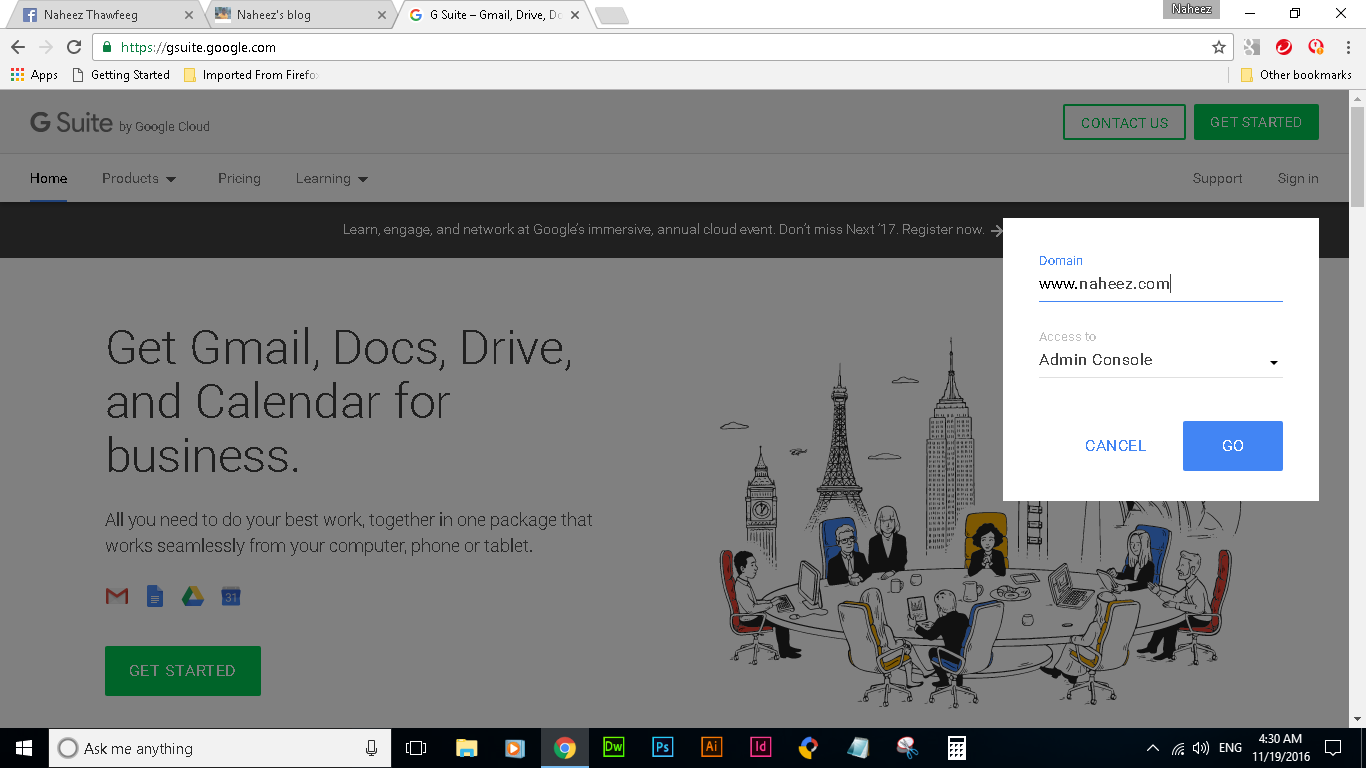Open a new tab
Screen dimensions: 1366x768
(x=611, y=15)
